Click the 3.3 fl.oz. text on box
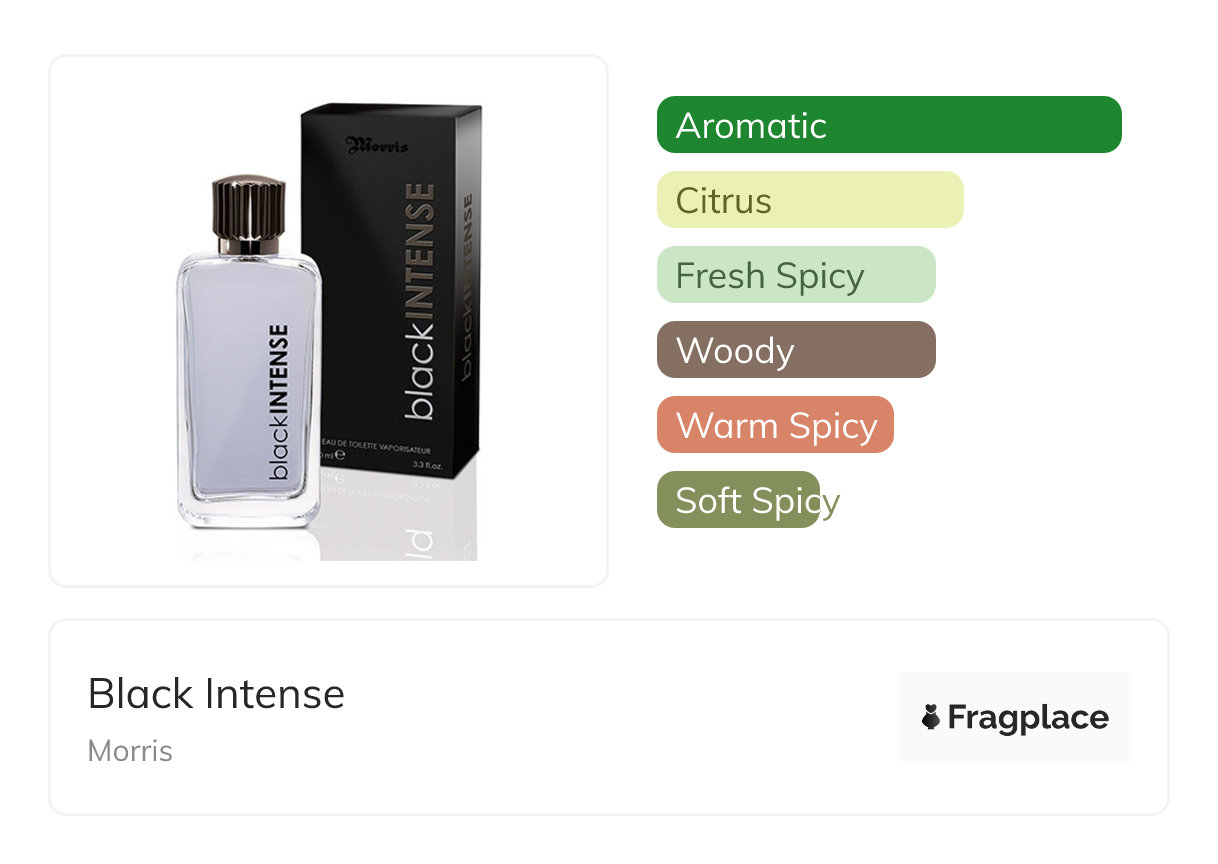 tap(428, 465)
